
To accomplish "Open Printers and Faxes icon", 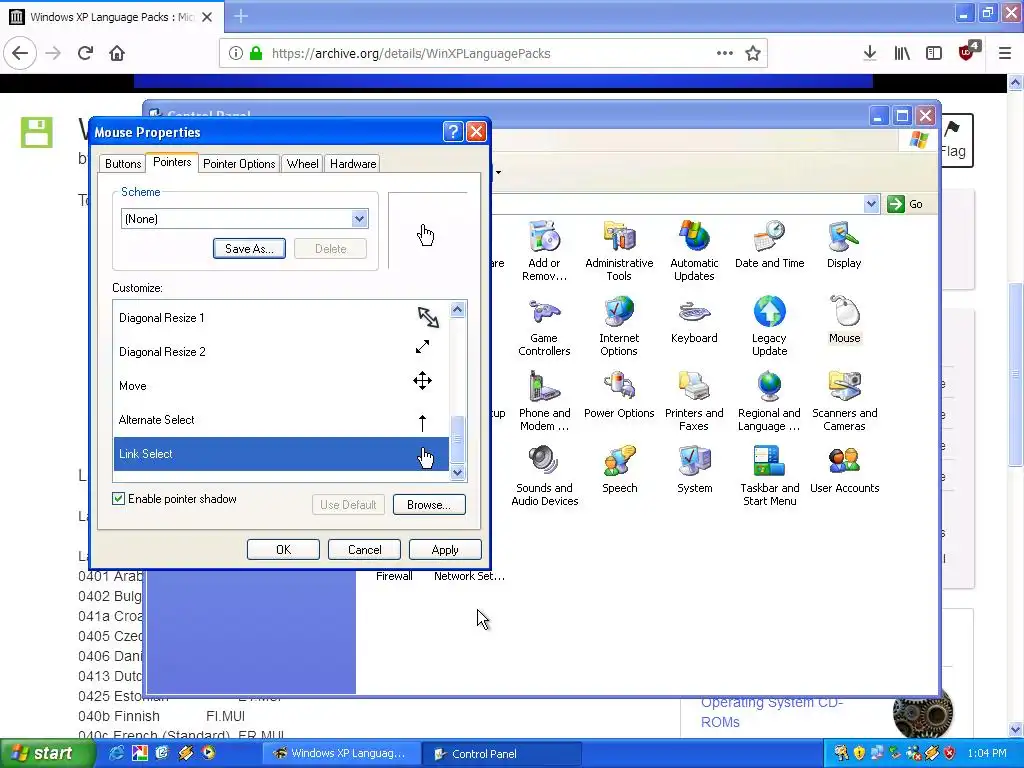I will click(694, 401).
